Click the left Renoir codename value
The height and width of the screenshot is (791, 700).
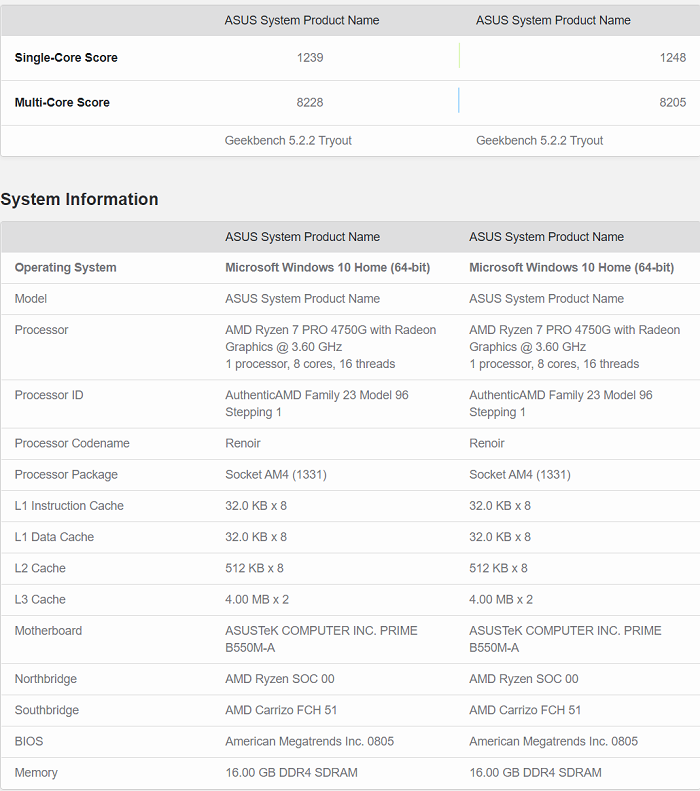point(243,444)
